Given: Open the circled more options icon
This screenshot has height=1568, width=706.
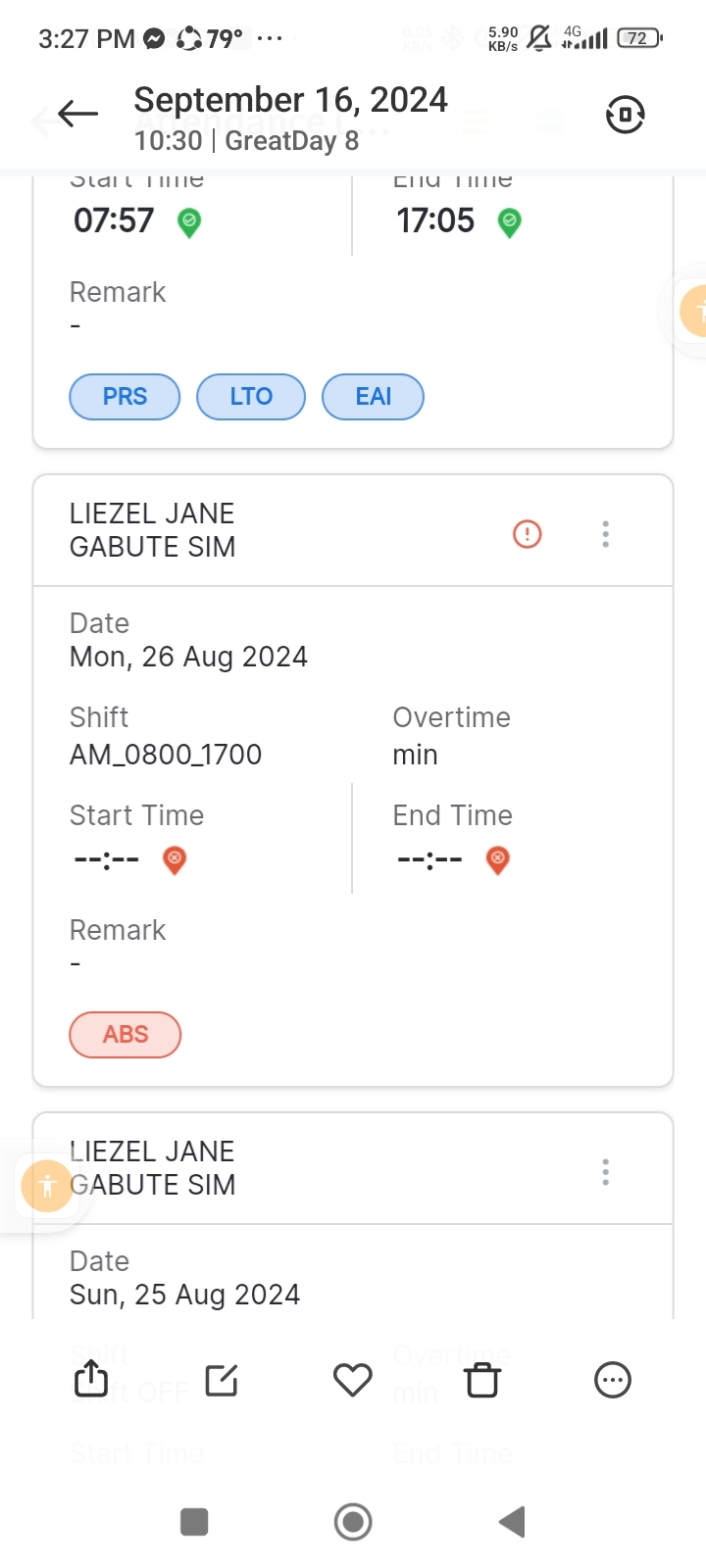Looking at the screenshot, I should [613, 1380].
